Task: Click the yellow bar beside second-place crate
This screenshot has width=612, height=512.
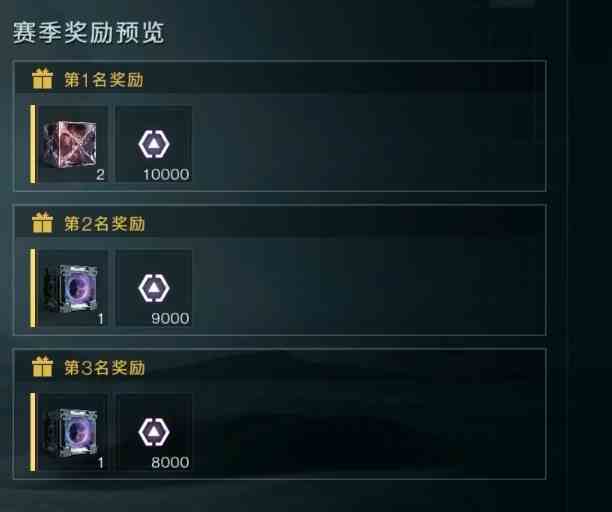Action: click(x=33, y=288)
